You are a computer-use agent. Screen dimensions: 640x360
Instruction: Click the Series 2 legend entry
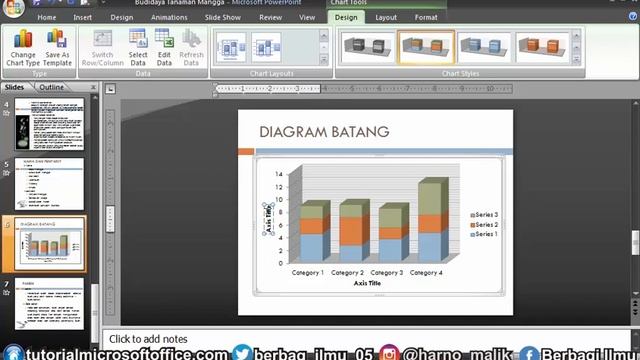(484, 224)
